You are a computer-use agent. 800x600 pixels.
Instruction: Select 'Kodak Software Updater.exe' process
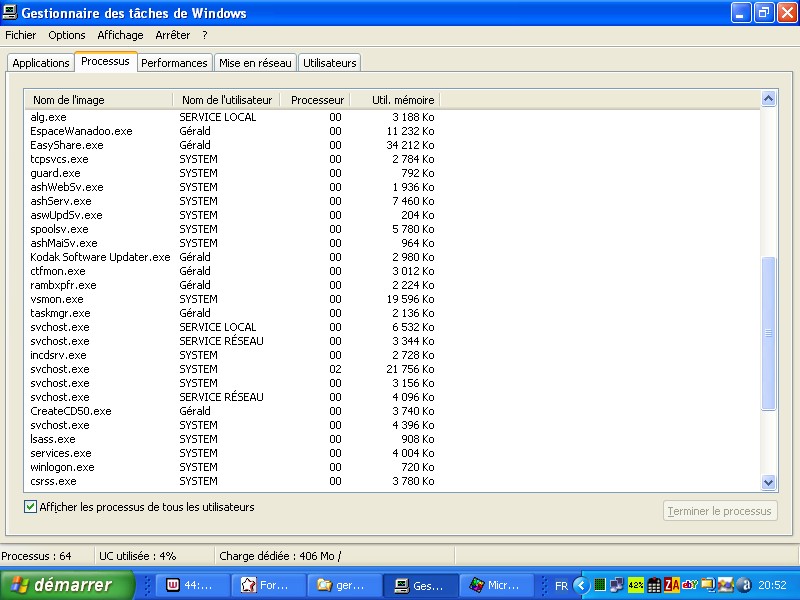(232, 257)
